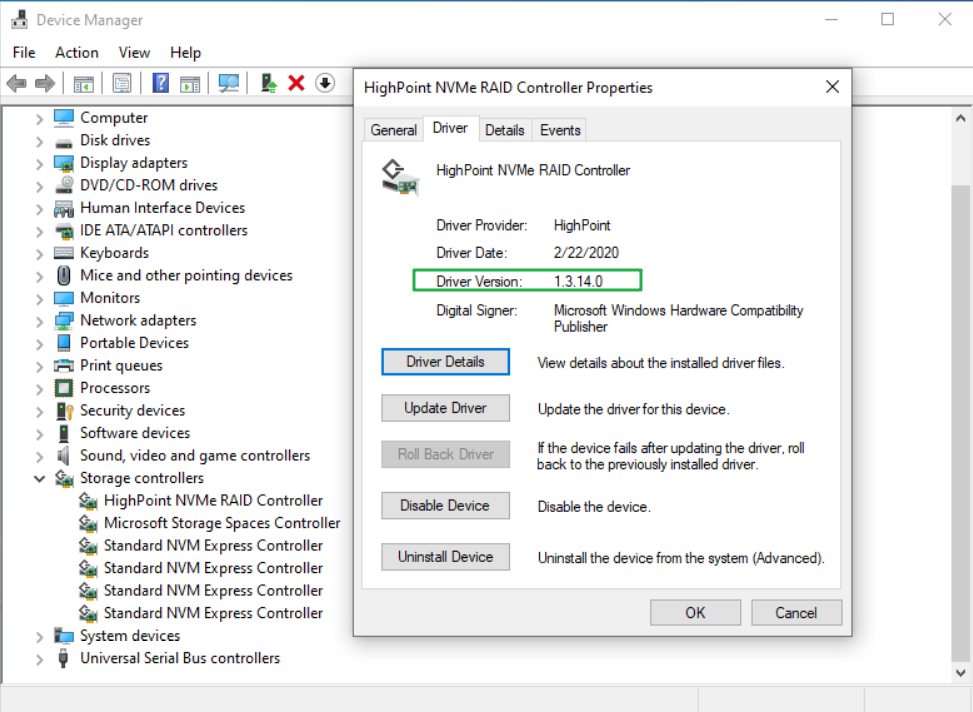Click the Disable device arrow icon

pos(325,83)
